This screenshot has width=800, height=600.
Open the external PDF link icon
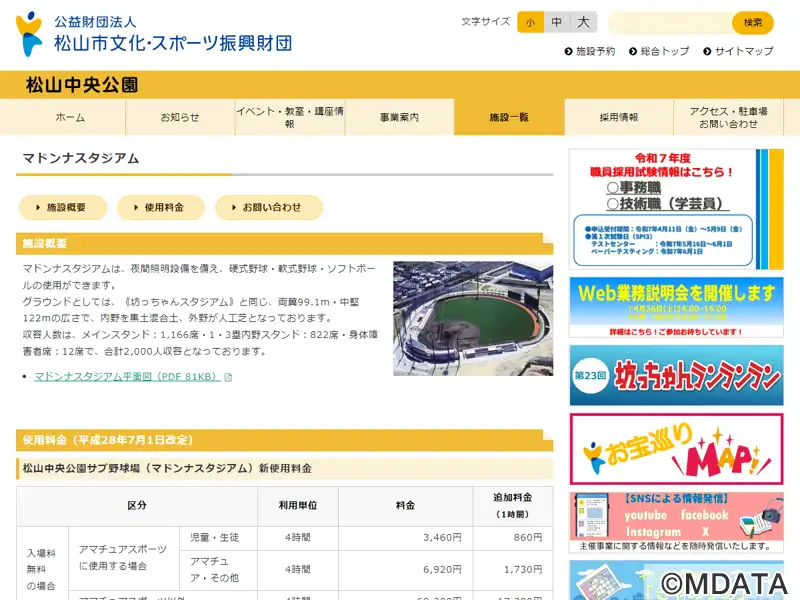228,377
